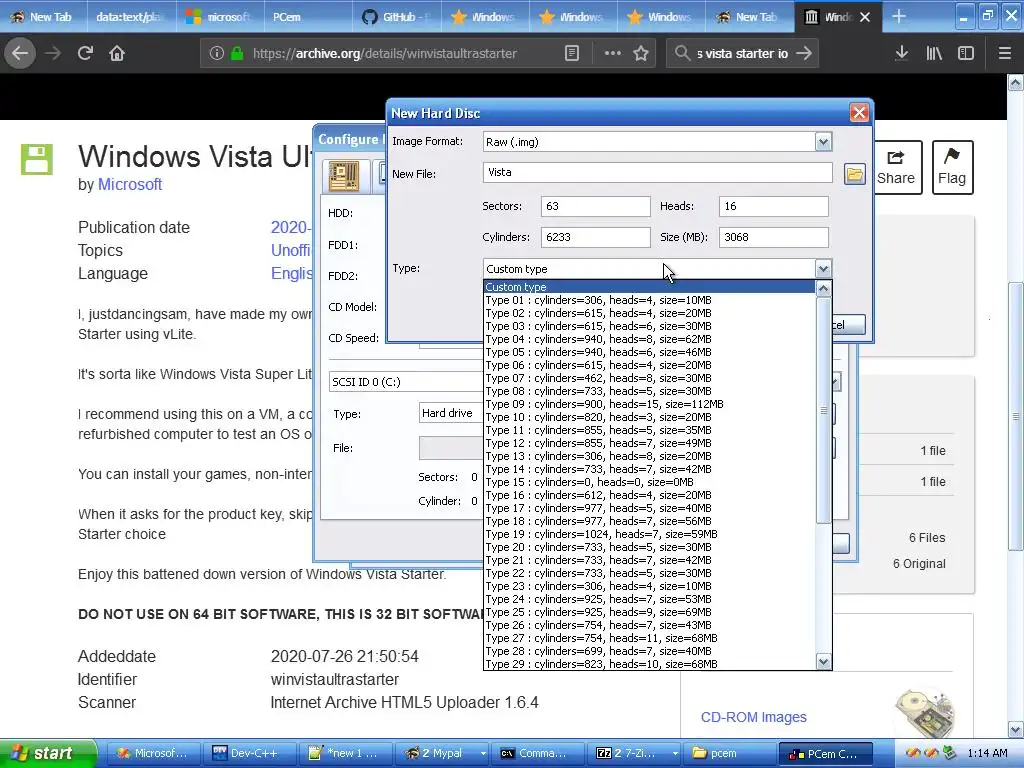This screenshot has width=1024, height=768.
Task: Select Type 29 cylinders=823 size=68MB
Action: pyautogui.click(x=650, y=664)
